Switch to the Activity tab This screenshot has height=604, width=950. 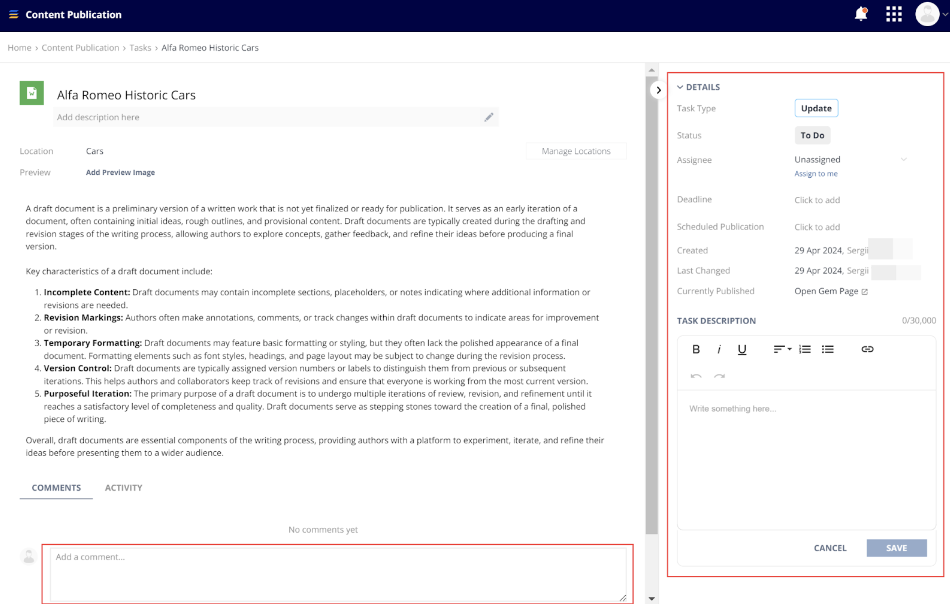tap(124, 488)
